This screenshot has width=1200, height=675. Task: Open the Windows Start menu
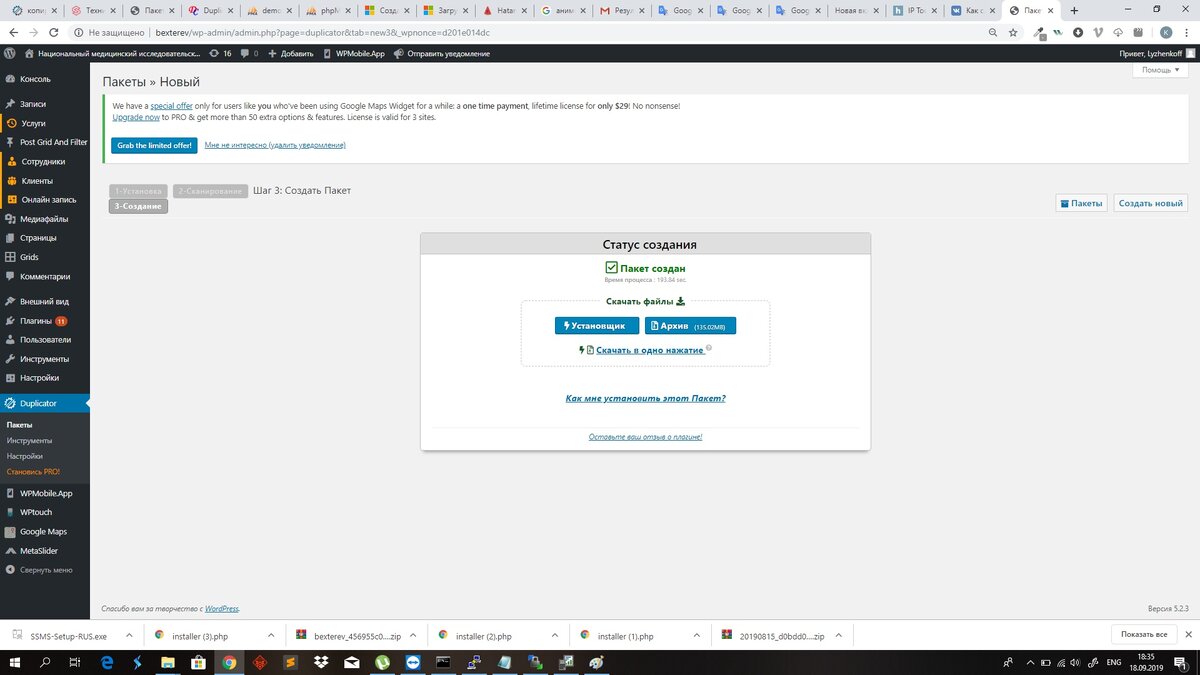pos(14,662)
